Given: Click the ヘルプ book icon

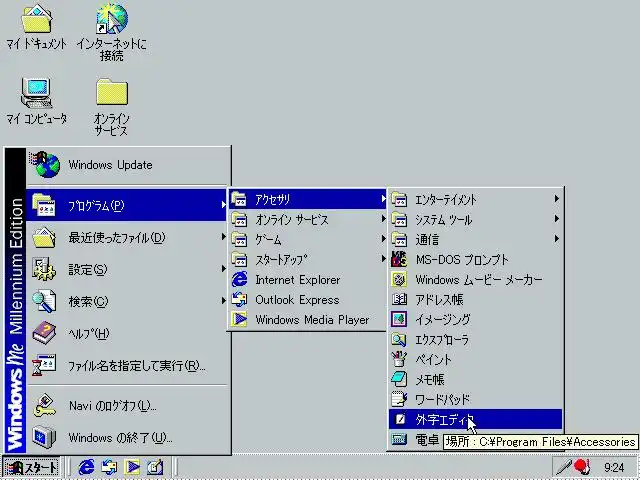Looking at the screenshot, I should coord(44,333).
